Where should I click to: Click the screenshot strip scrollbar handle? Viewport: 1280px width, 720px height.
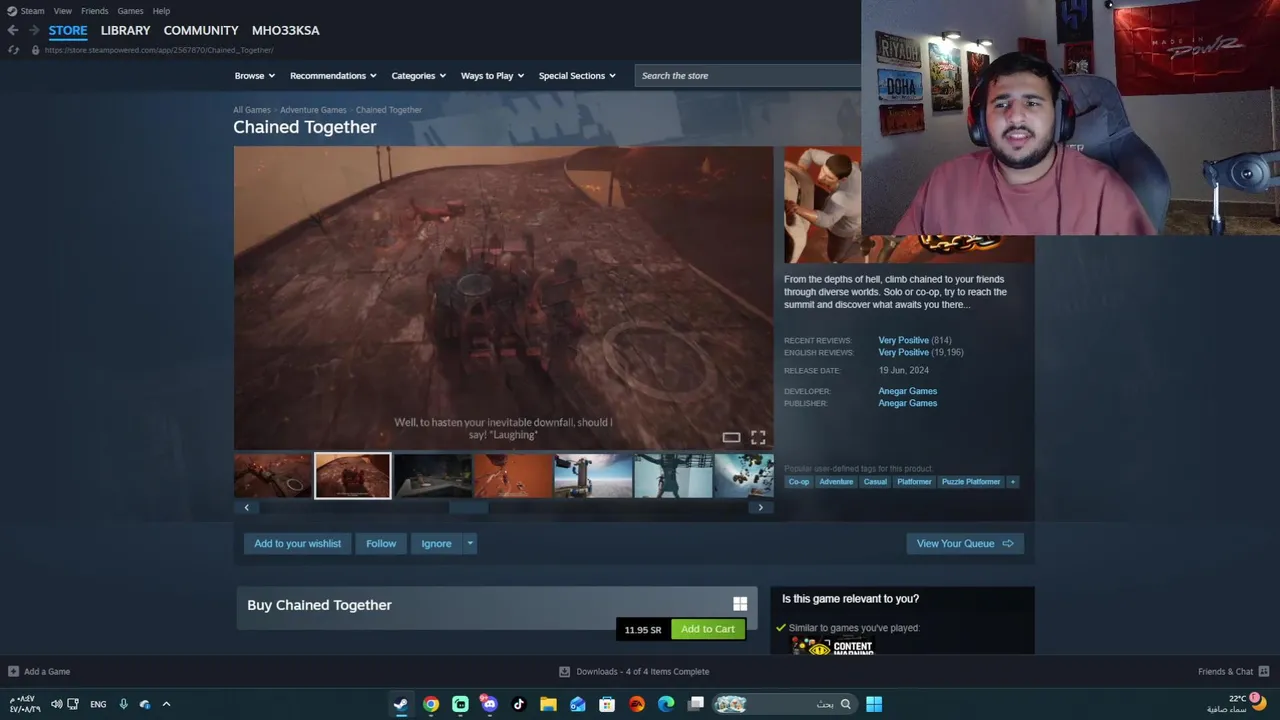468,508
